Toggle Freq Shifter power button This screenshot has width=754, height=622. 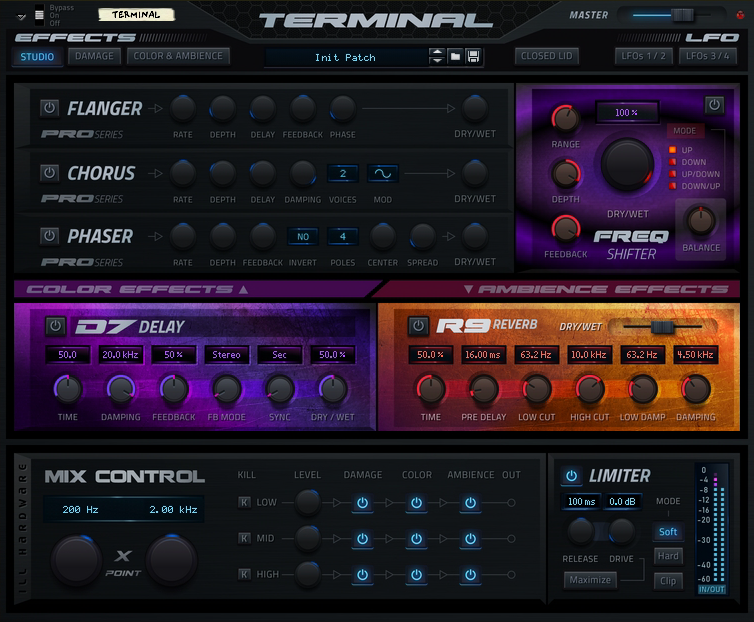pyautogui.click(x=714, y=105)
